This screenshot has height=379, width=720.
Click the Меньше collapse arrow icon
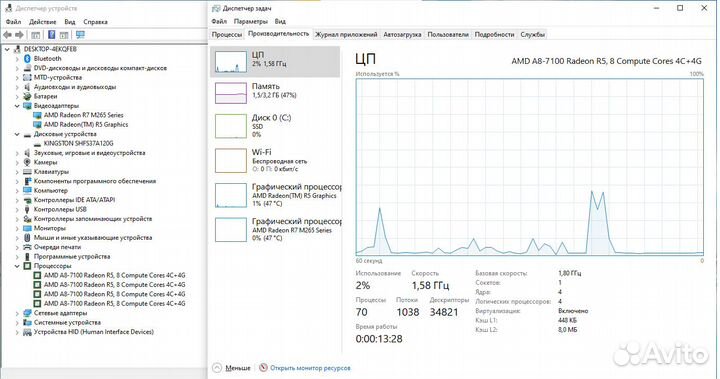[x=217, y=368]
